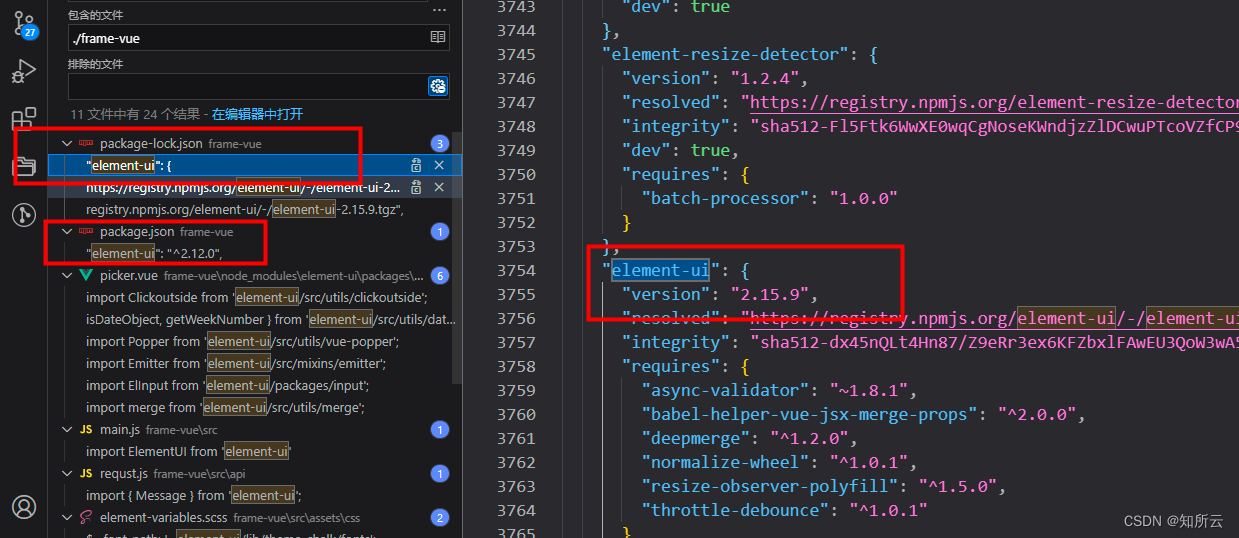The height and width of the screenshot is (538, 1239).
Task: Open the folder icon in activity bar
Action: (24, 166)
